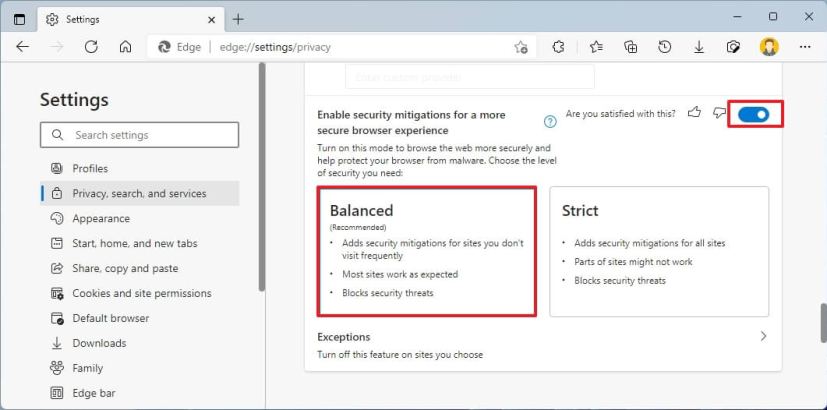Add this page to favorites star icon

521,47
